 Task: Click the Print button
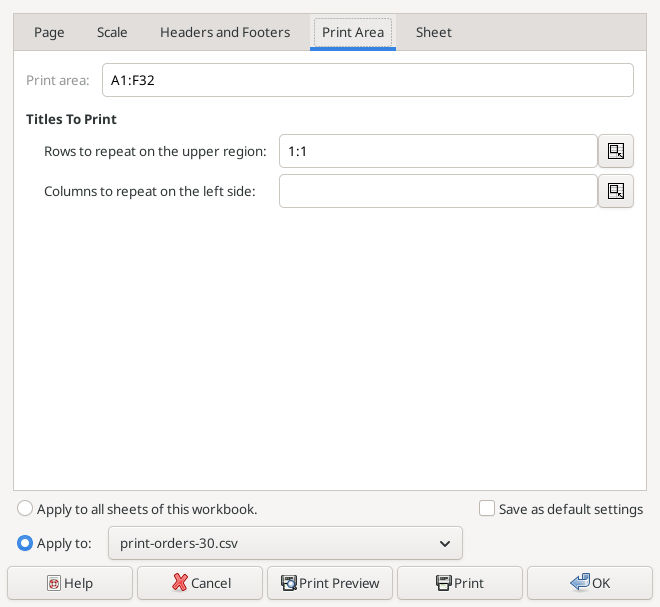tap(460, 583)
